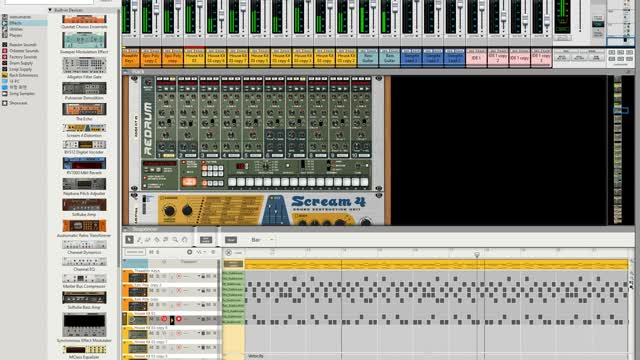Screen dimensions: 640x360
Task: Click the rack navigator overview strip
Action: [x=618, y=150]
